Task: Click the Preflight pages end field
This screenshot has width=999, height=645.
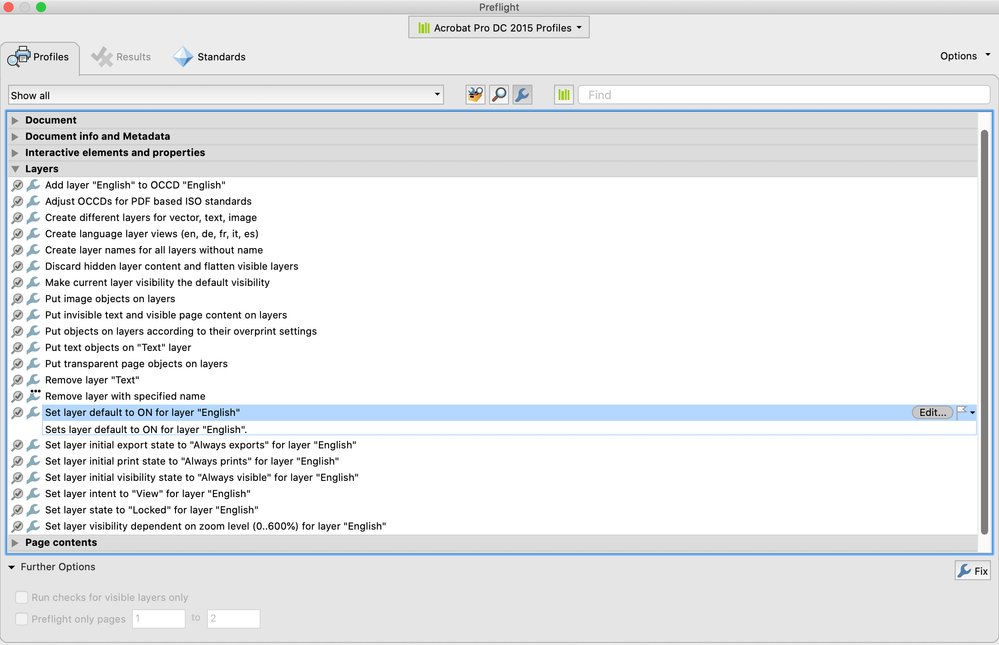Action: [233, 618]
